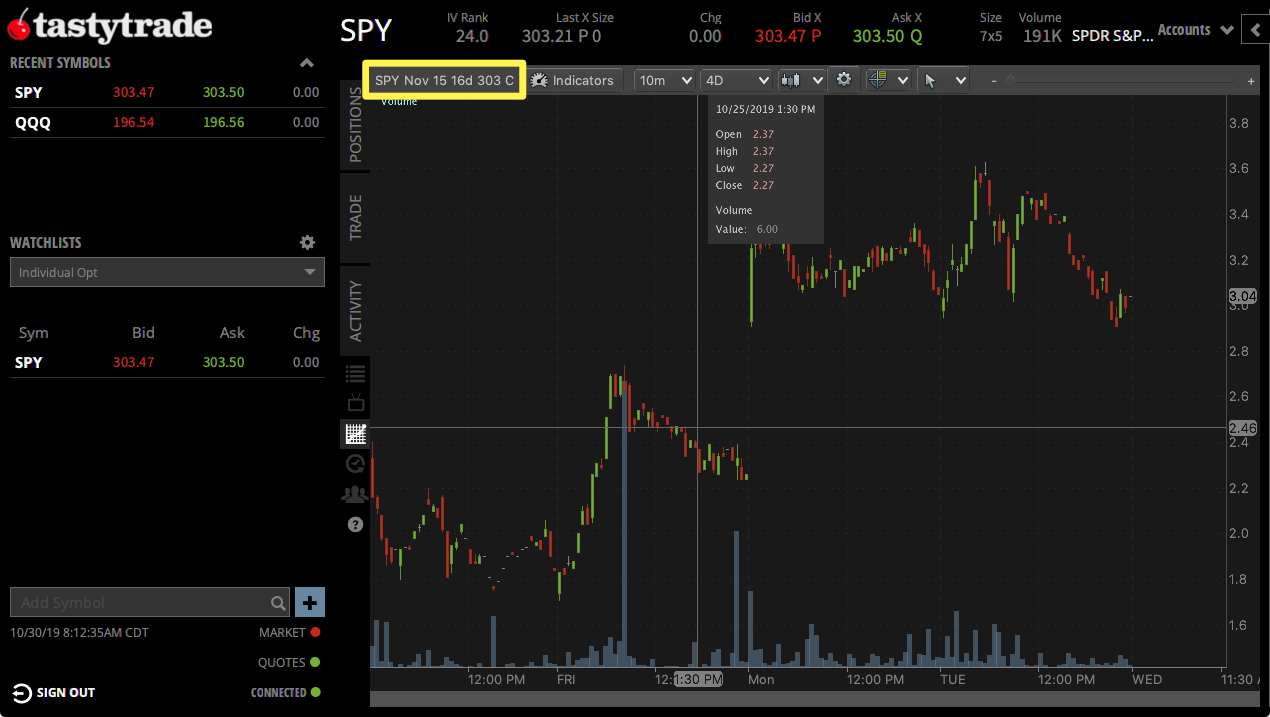Screen dimensions: 1270x717
Task: Click the watchlists settings gear
Action: pos(307,242)
